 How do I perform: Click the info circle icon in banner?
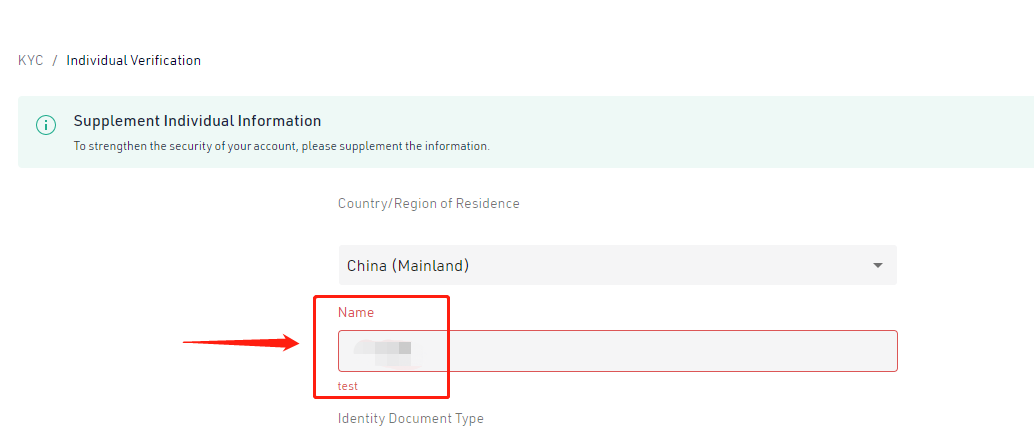coord(46,125)
